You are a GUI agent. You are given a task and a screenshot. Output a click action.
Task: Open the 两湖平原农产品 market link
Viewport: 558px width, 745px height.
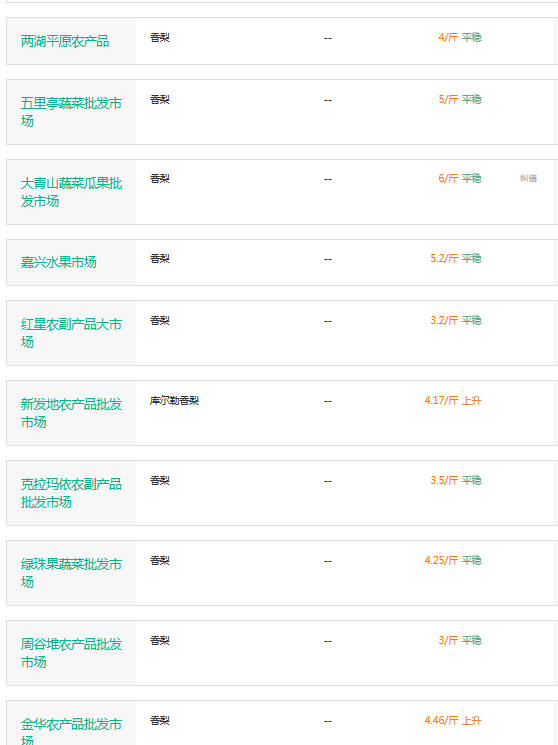coord(65,41)
